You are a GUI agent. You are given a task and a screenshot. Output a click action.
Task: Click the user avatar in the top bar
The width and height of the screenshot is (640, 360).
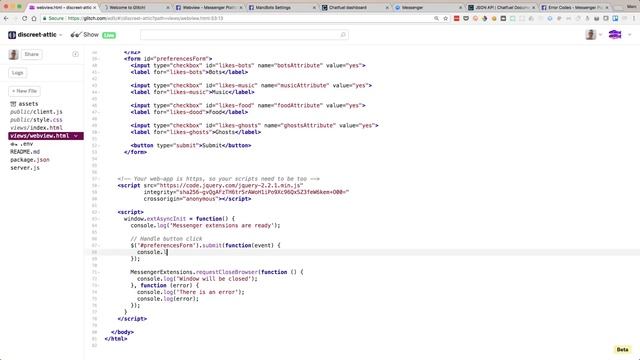pyautogui.click(x=591, y=35)
